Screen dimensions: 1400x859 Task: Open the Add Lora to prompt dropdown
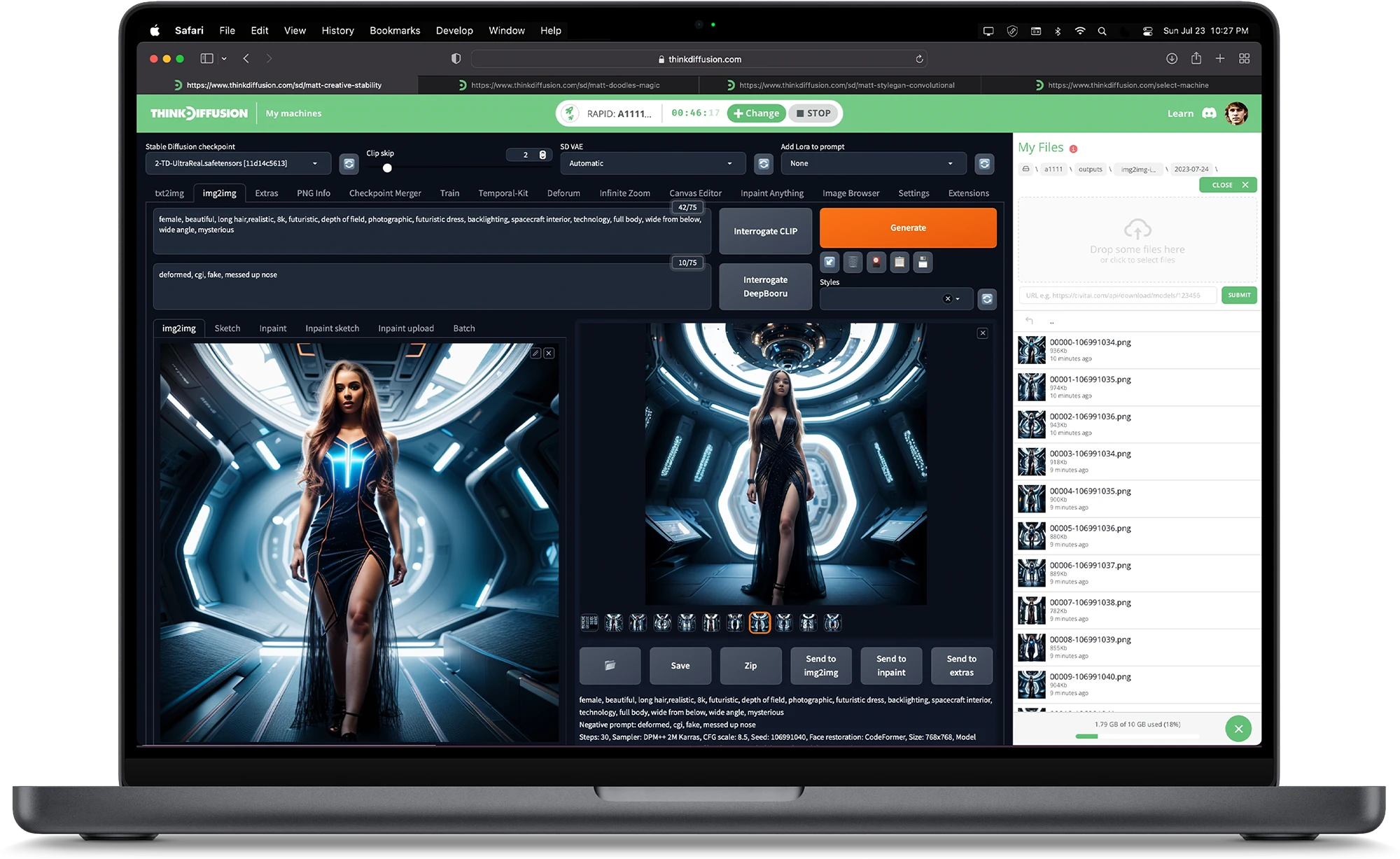coord(872,163)
